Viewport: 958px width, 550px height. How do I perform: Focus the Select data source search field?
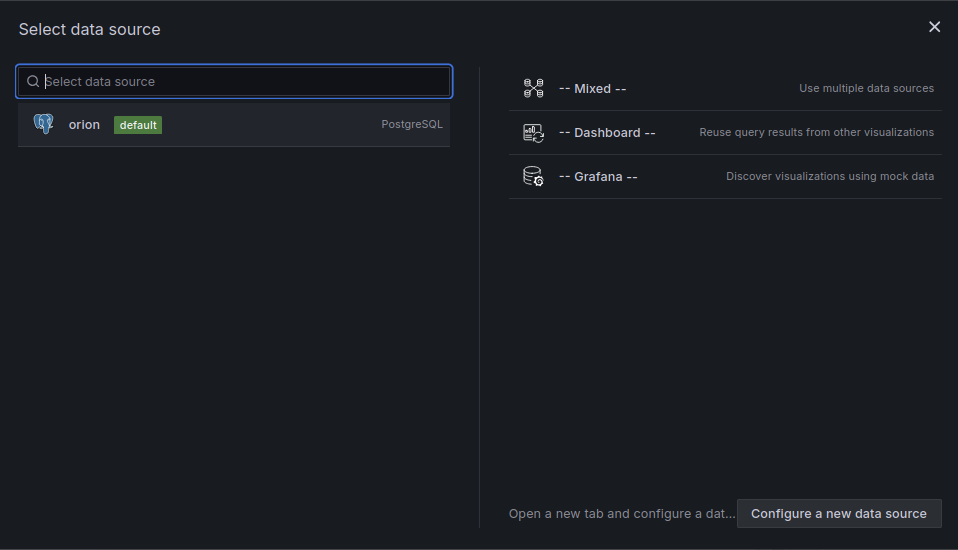tap(234, 81)
